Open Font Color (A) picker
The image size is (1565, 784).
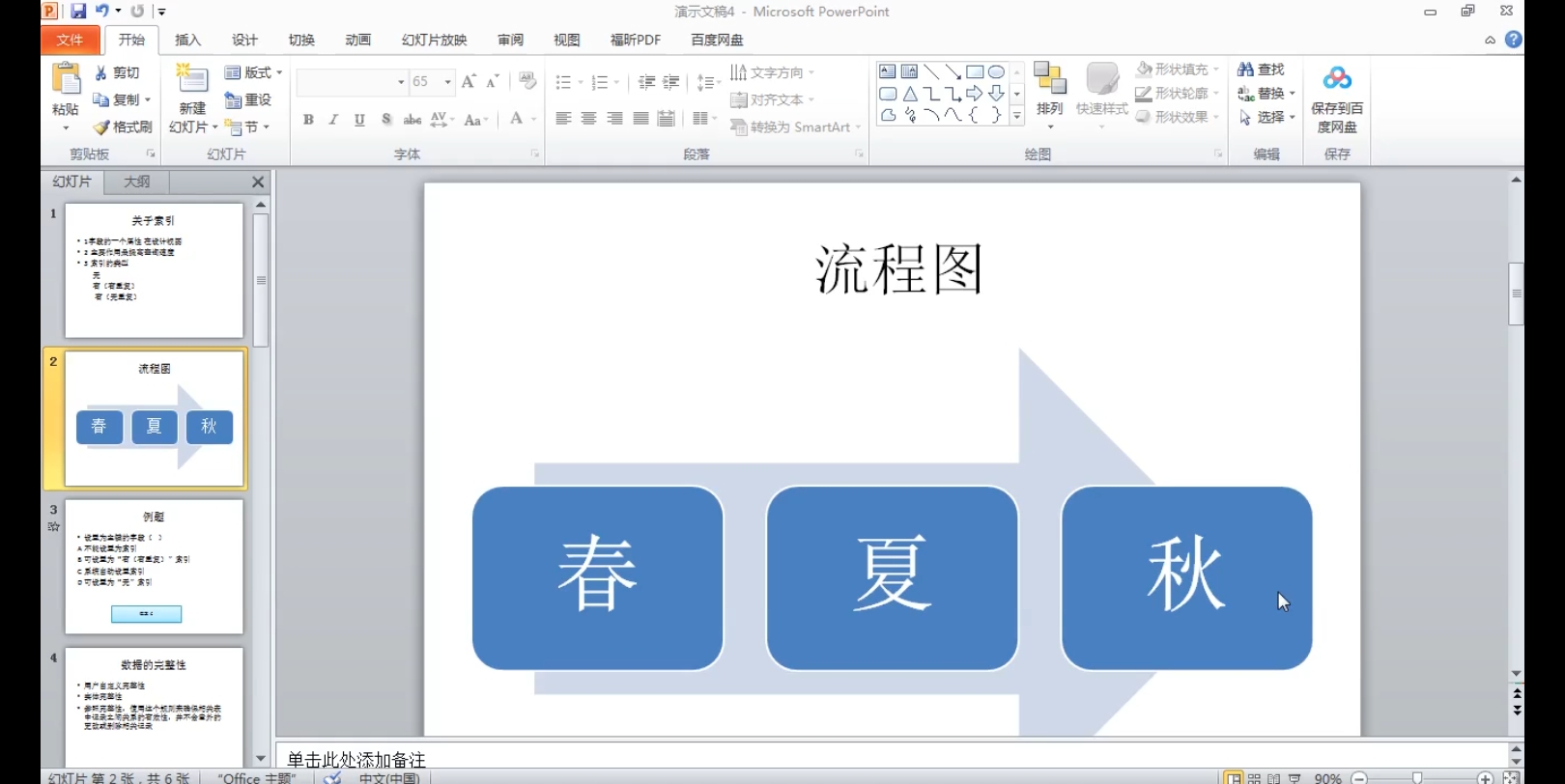coord(516,119)
